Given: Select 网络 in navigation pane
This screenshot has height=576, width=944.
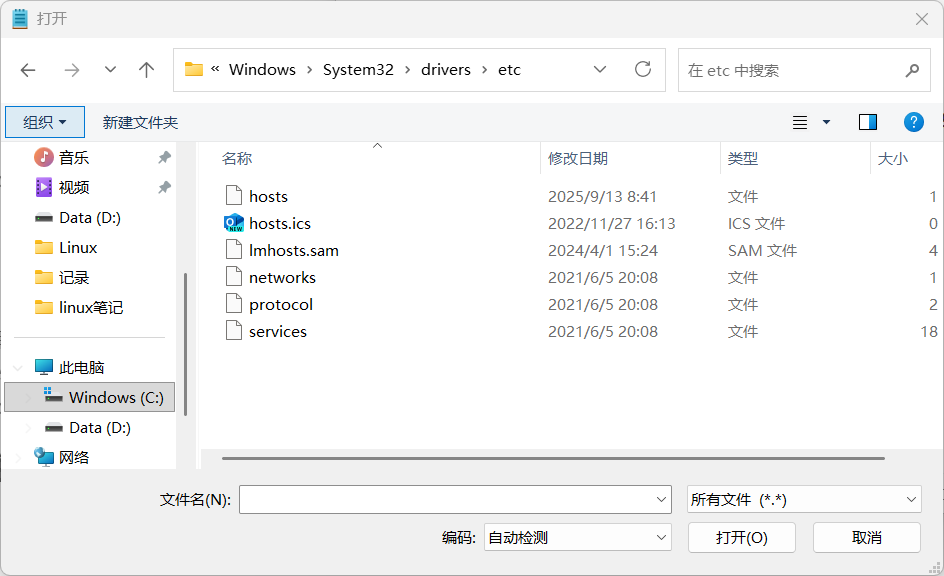Looking at the screenshot, I should coord(73,457).
